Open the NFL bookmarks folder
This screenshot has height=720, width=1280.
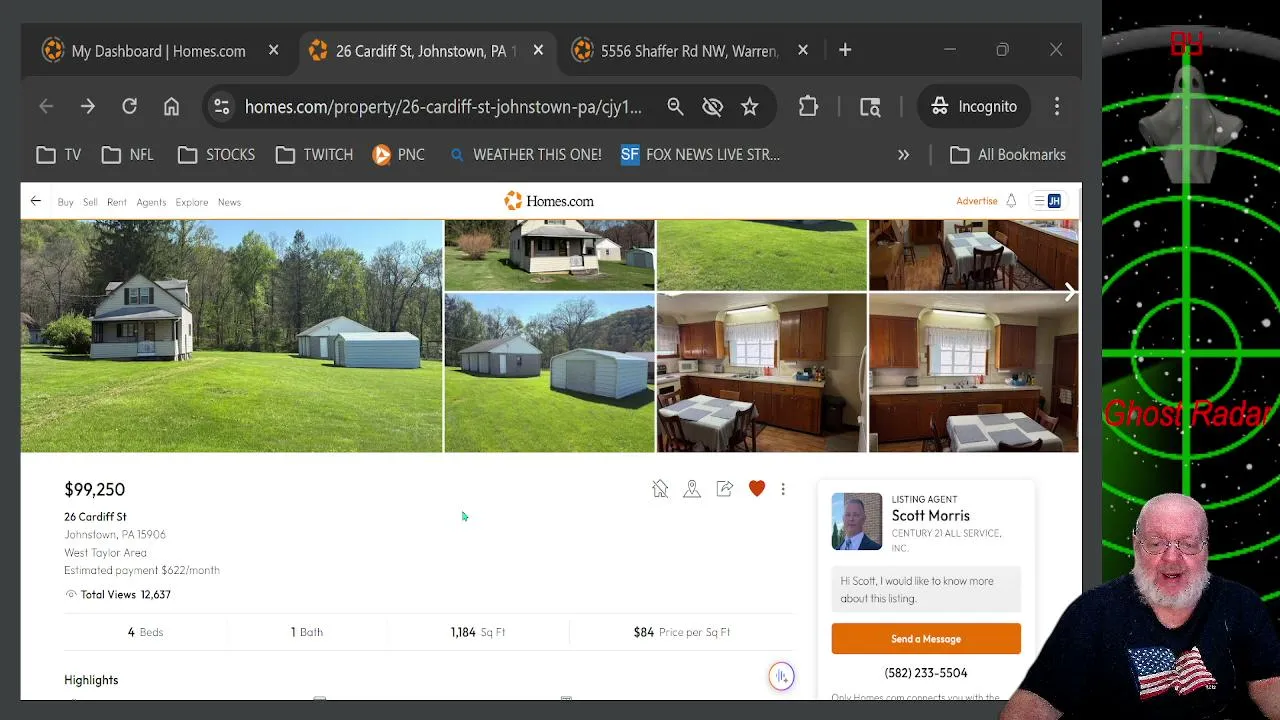click(x=128, y=155)
